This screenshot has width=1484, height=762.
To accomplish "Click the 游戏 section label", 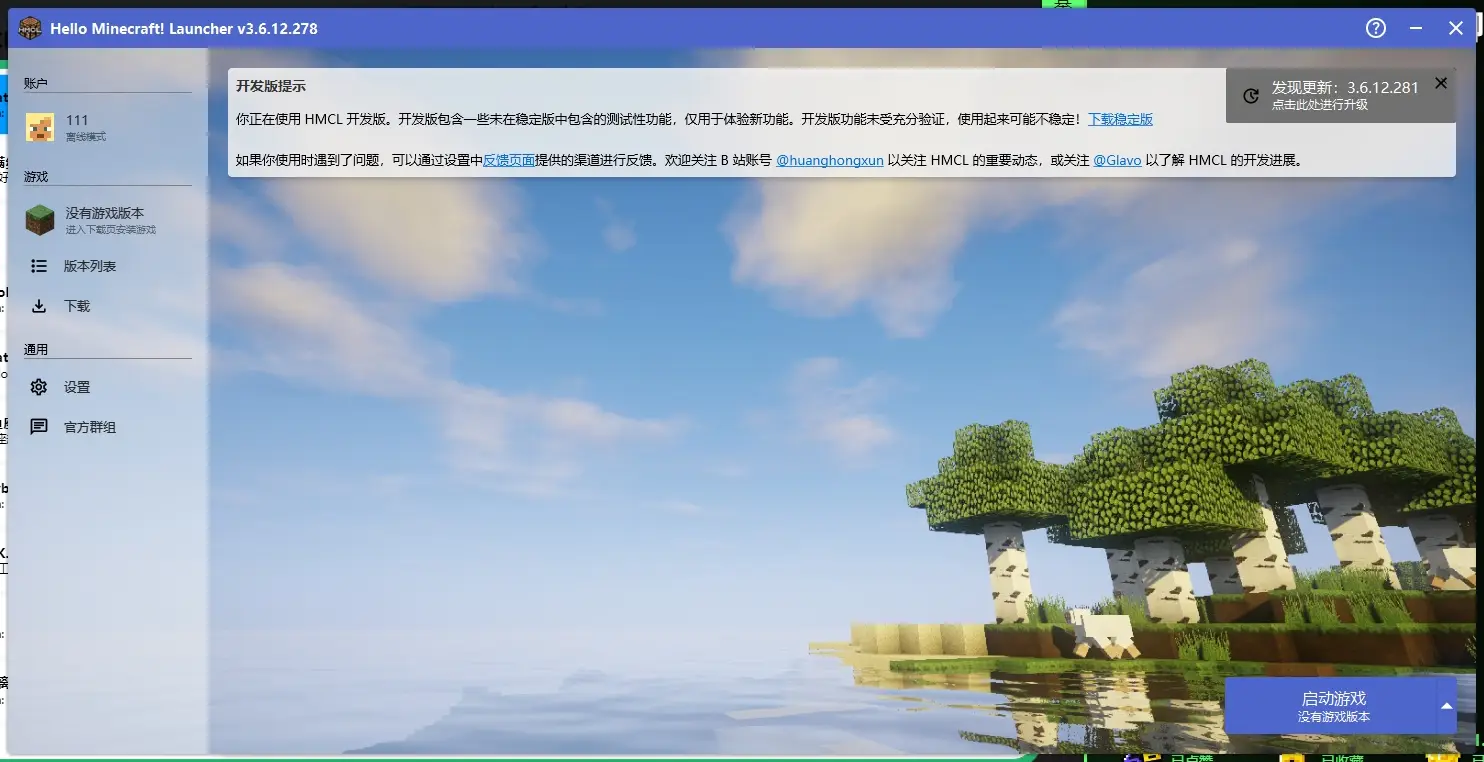I will [36, 176].
